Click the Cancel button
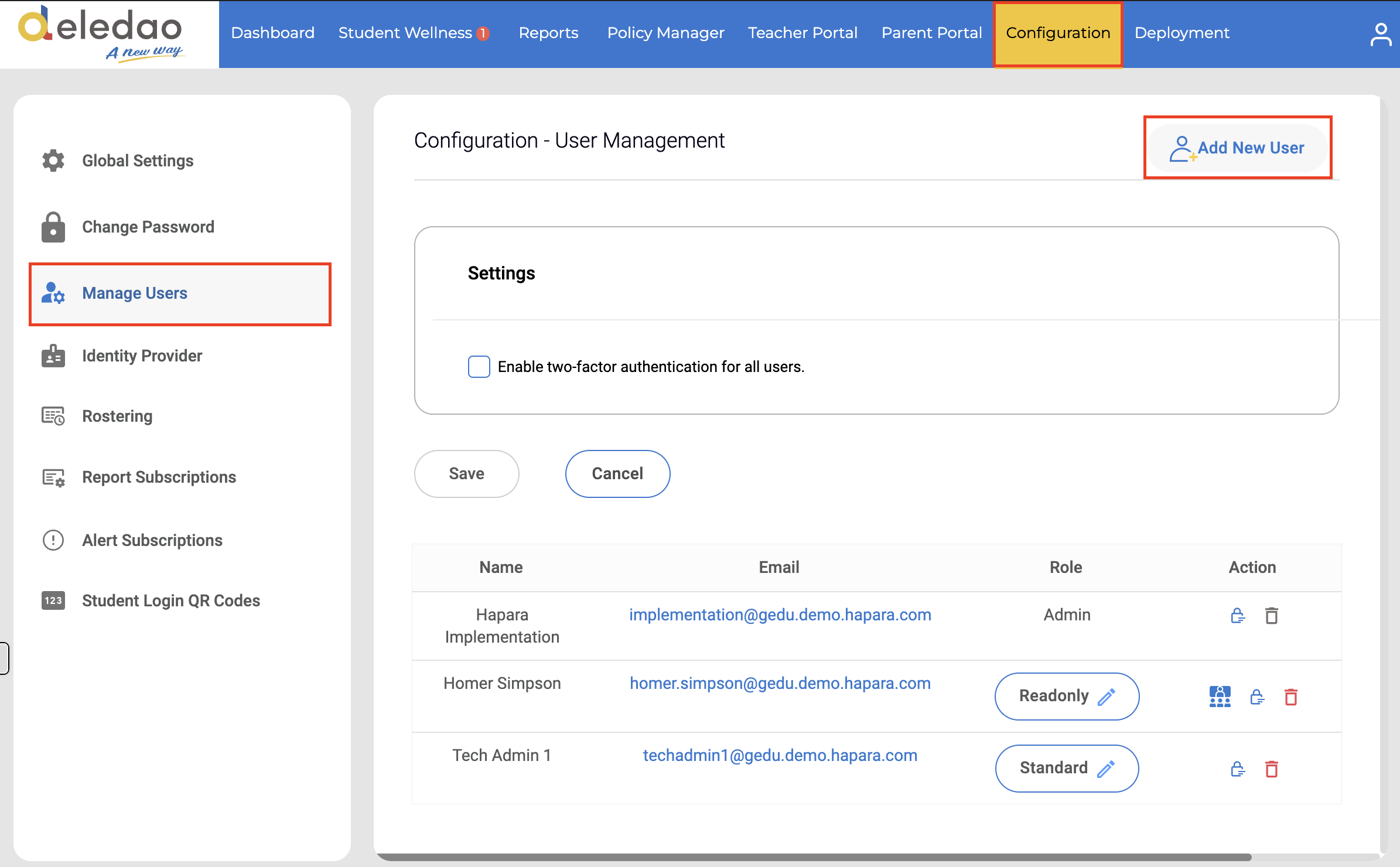 pyautogui.click(x=617, y=474)
